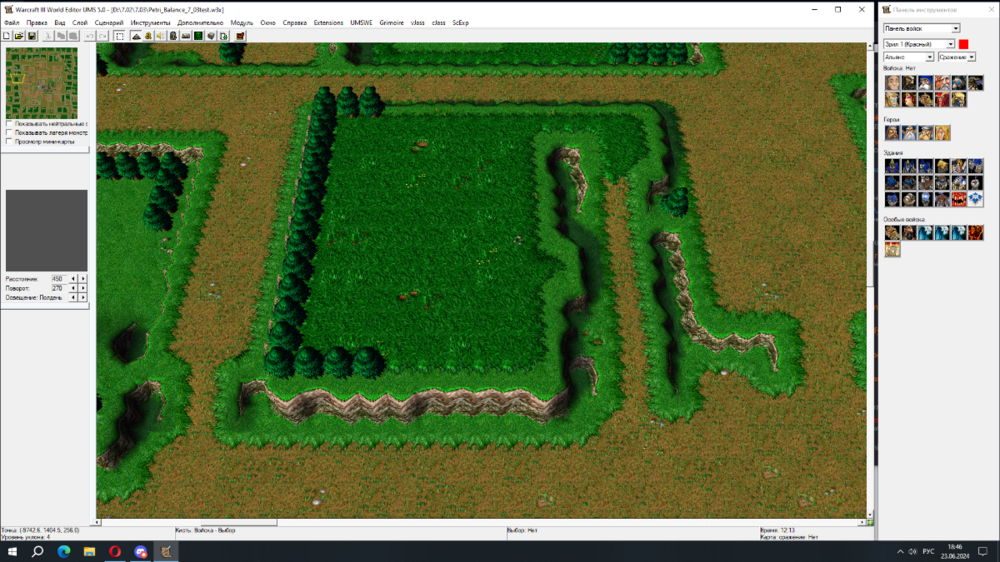Select the selection brush toolbar icon
This screenshot has height=562, width=1000.
point(119,36)
